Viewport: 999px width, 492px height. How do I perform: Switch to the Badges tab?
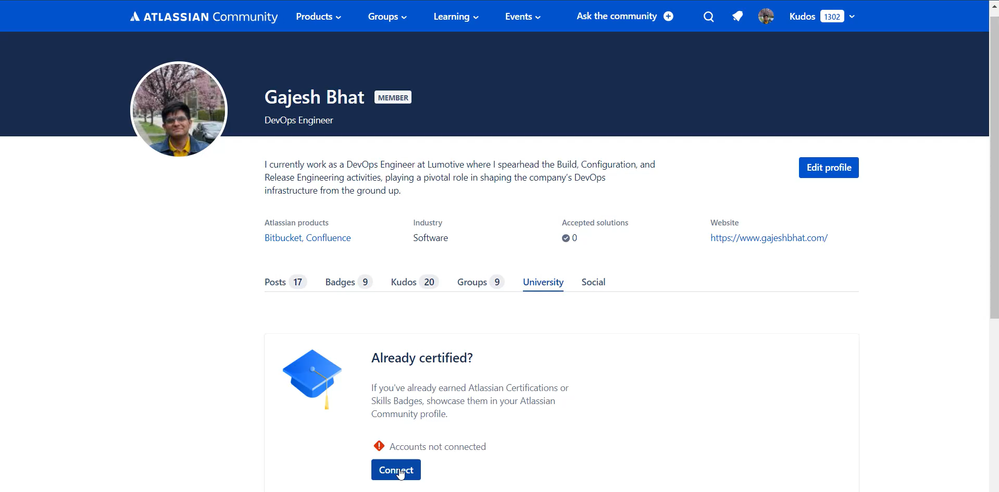tap(349, 282)
